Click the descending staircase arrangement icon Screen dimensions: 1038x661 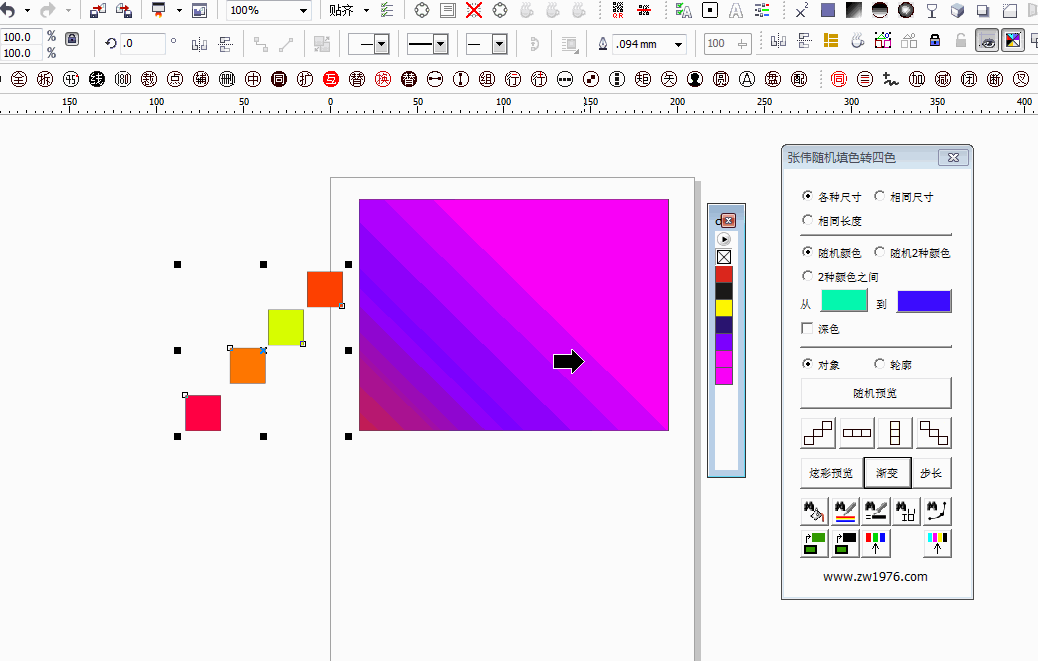point(934,433)
